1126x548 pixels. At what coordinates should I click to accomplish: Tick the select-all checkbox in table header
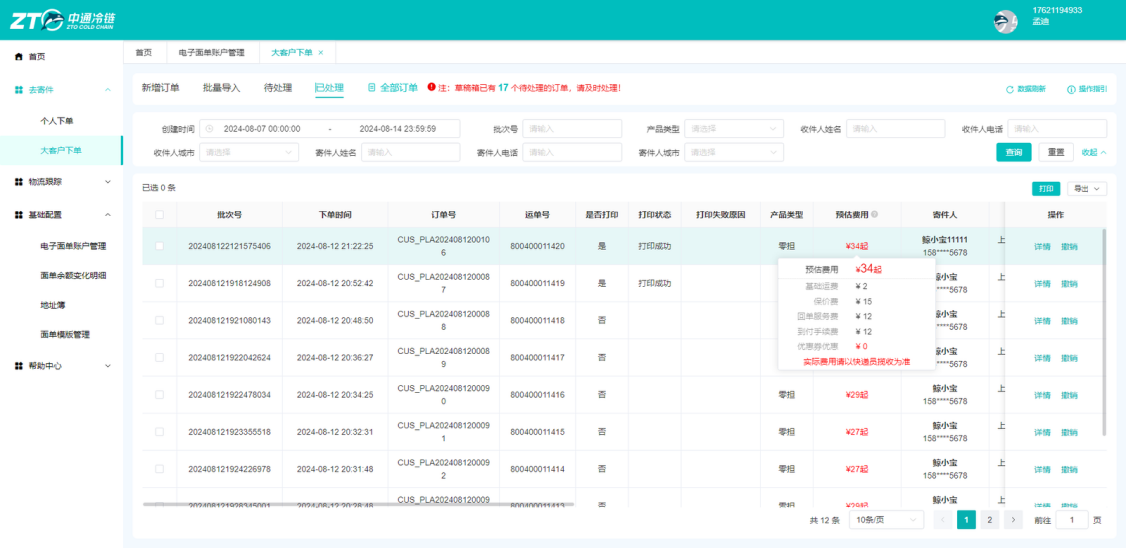pyautogui.click(x=159, y=215)
